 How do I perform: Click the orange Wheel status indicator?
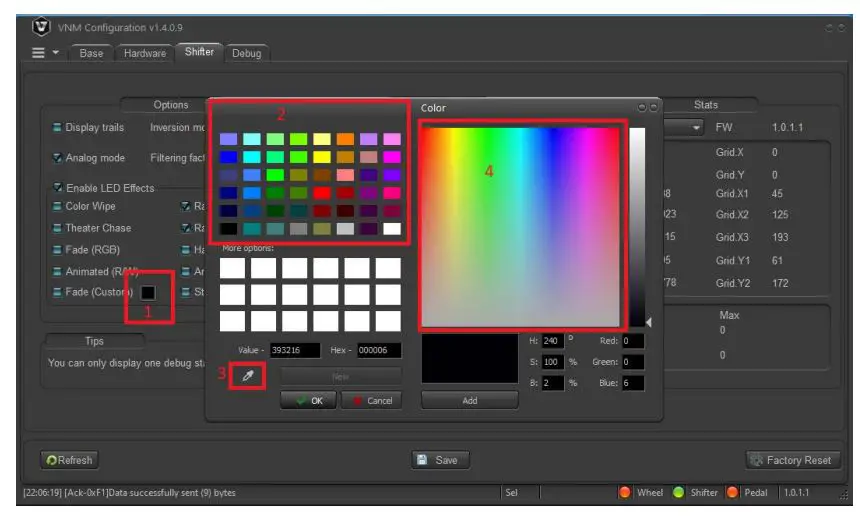[x=625, y=492]
